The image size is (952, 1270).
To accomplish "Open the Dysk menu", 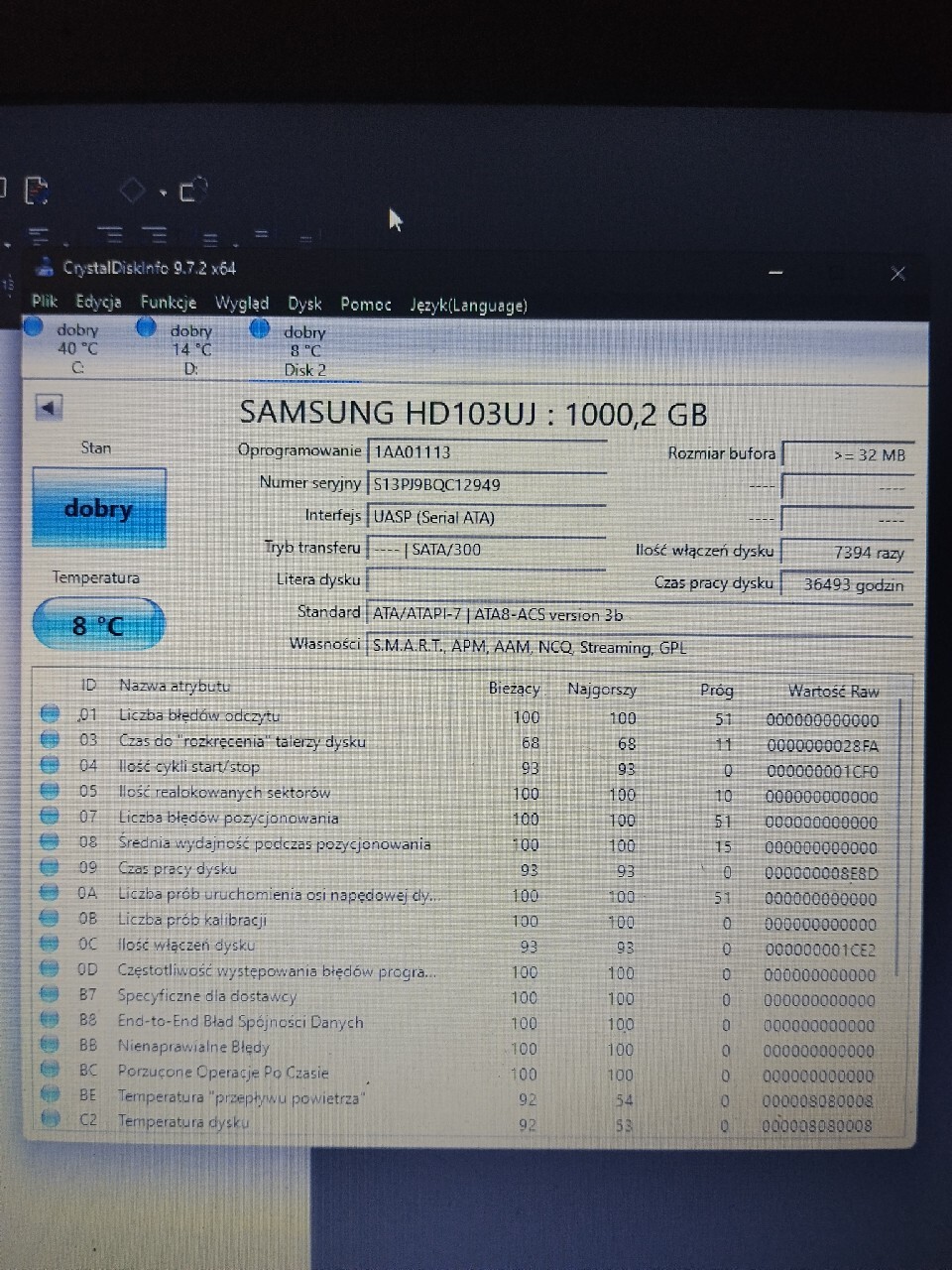I will (x=304, y=305).
